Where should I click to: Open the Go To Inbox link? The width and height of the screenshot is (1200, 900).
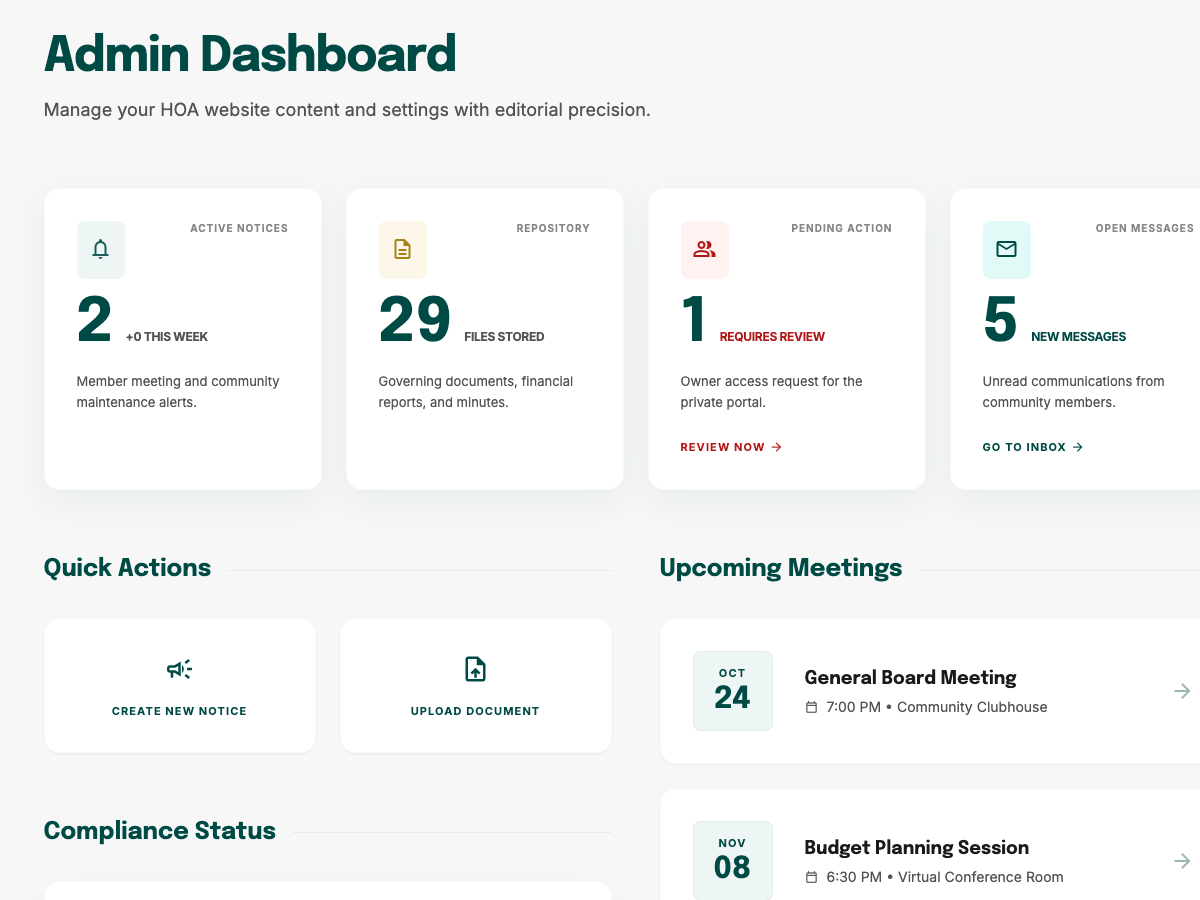point(1032,447)
